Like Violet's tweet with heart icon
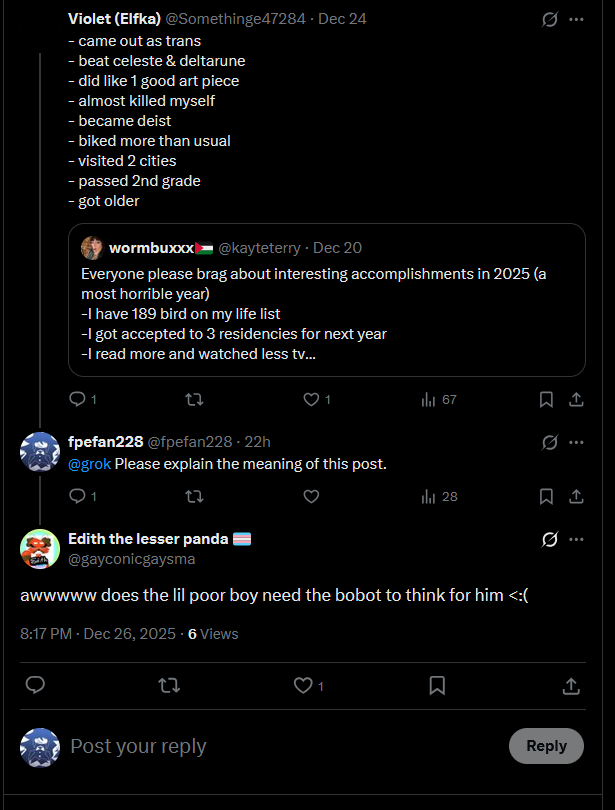Viewport: 615px width, 810px height. (x=311, y=399)
